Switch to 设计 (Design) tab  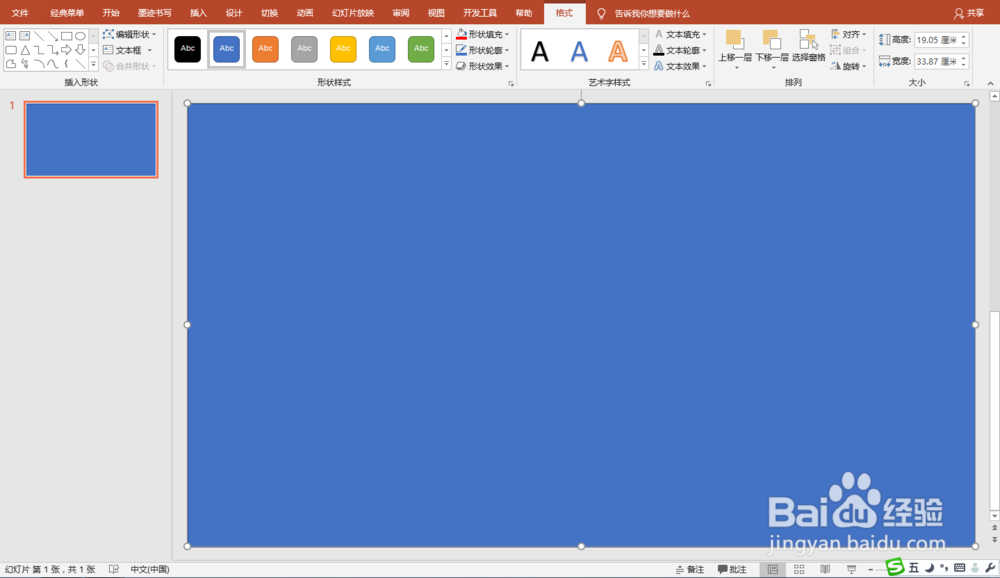click(234, 13)
